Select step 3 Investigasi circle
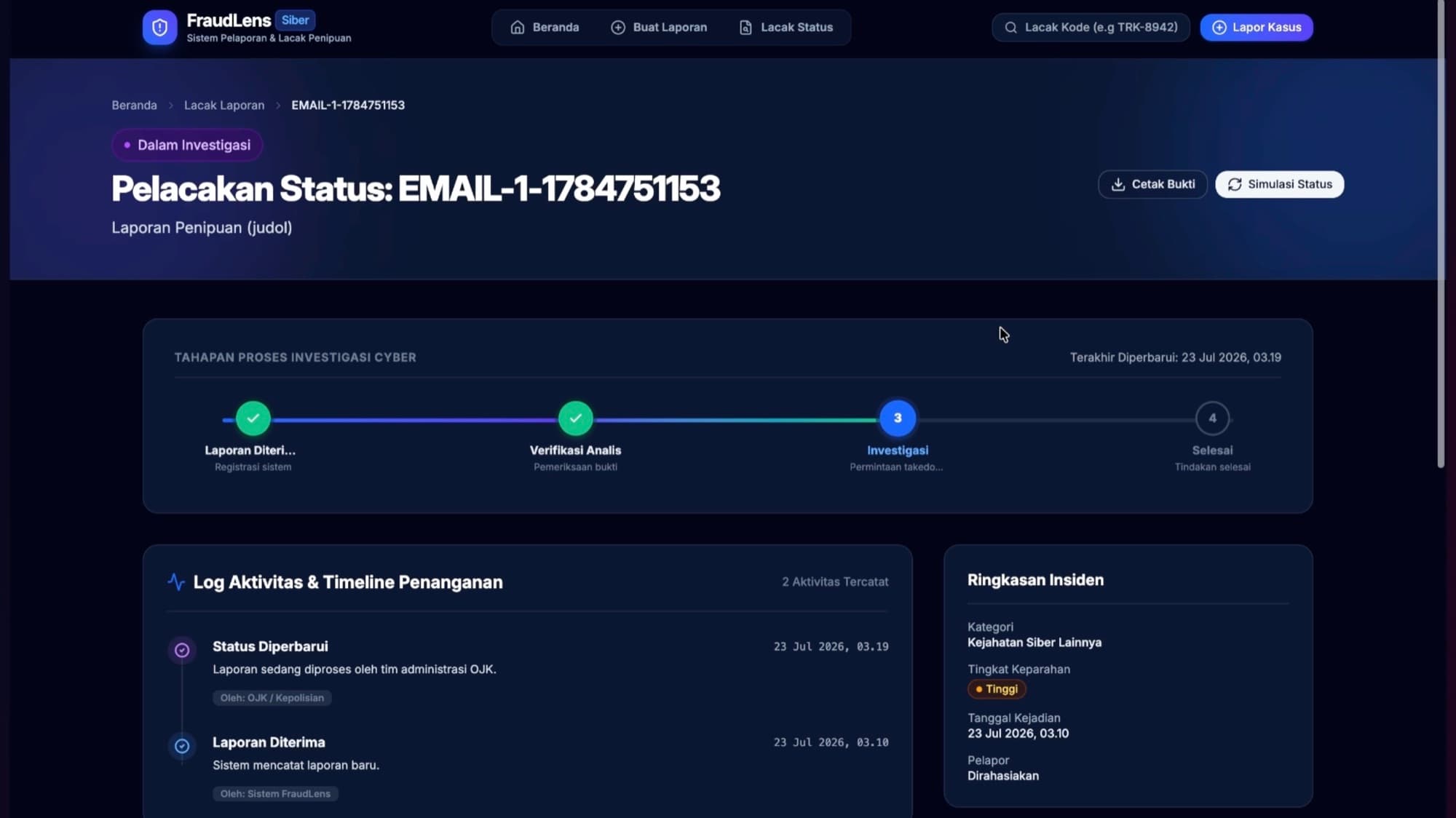The height and width of the screenshot is (818, 1456). pos(897,418)
